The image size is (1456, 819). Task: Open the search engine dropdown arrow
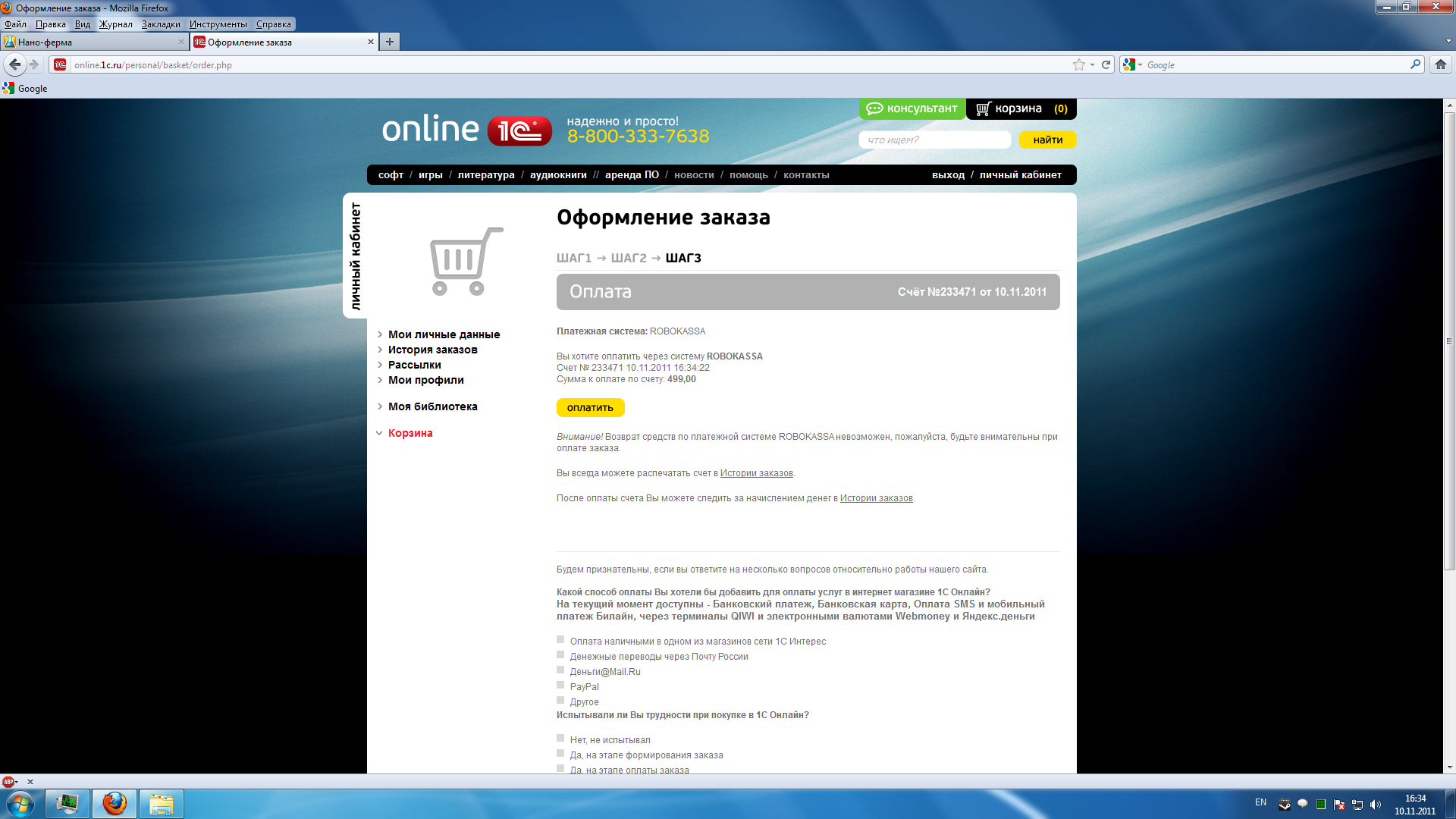[1140, 64]
